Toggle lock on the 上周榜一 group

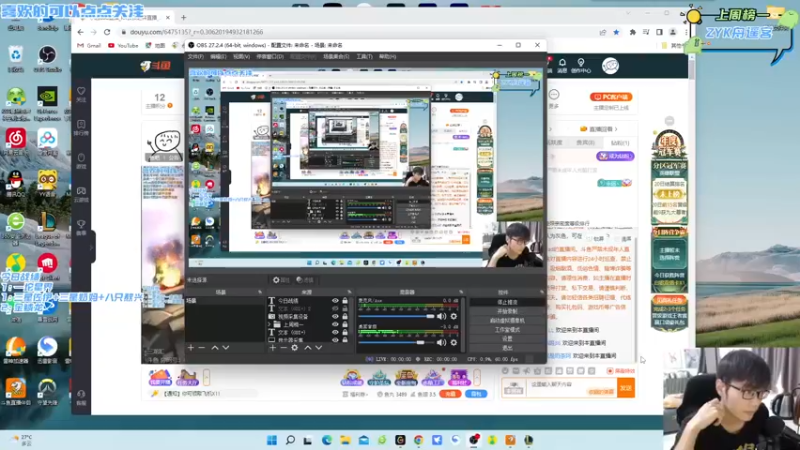345,324
